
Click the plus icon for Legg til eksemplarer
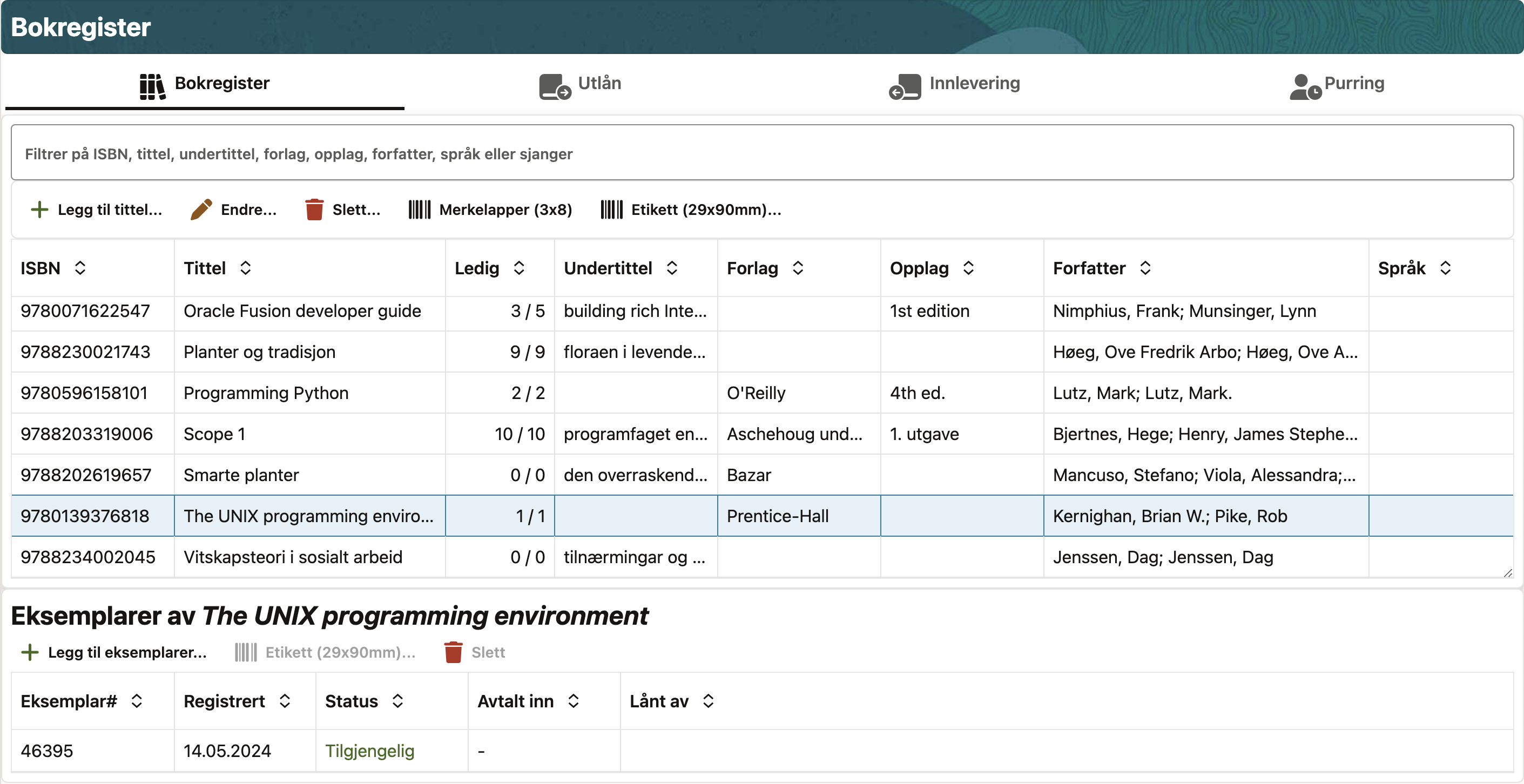click(x=30, y=652)
